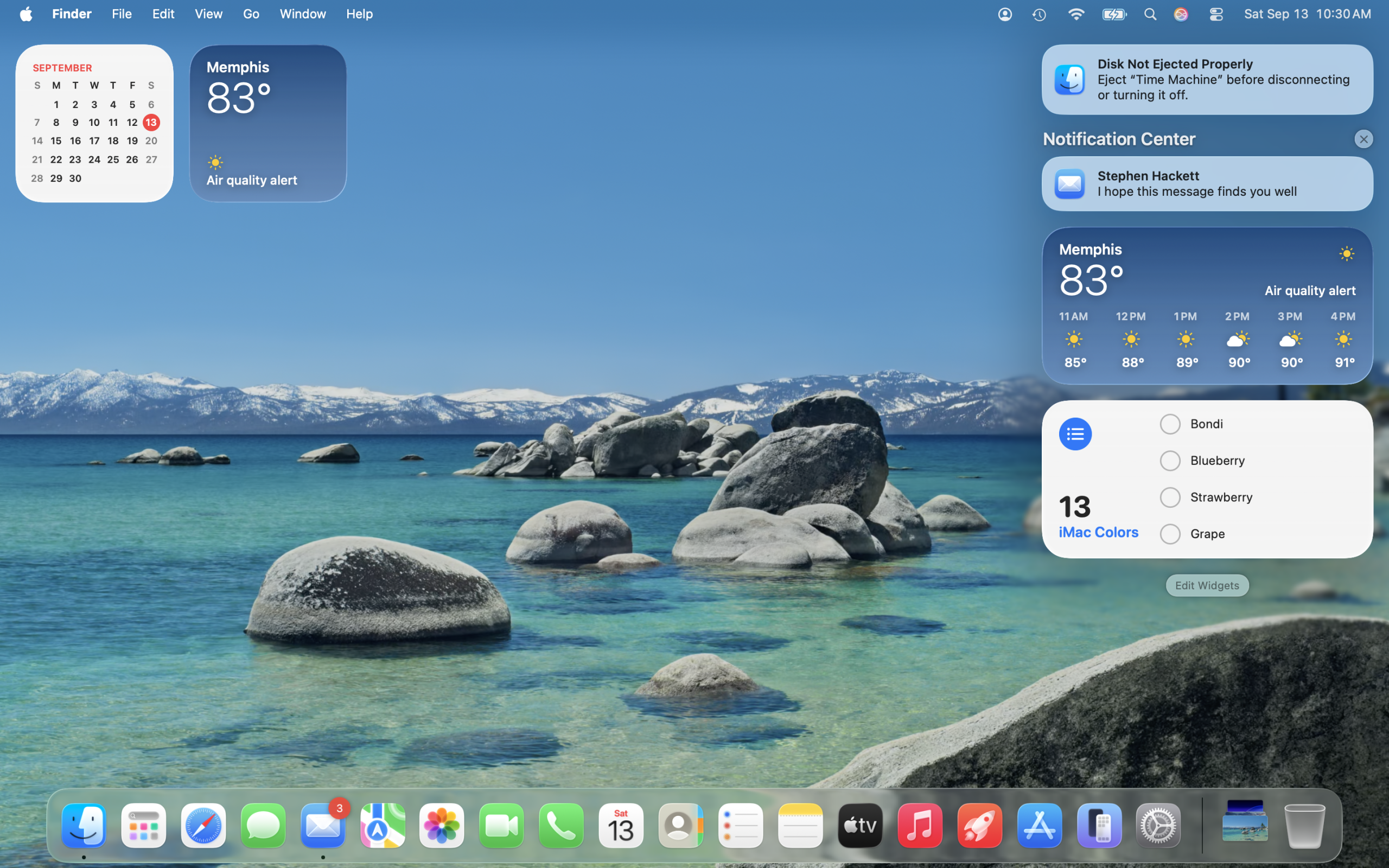Image resolution: width=1389 pixels, height=868 pixels.
Task: Open System Settings gear icon
Action: click(1158, 826)
